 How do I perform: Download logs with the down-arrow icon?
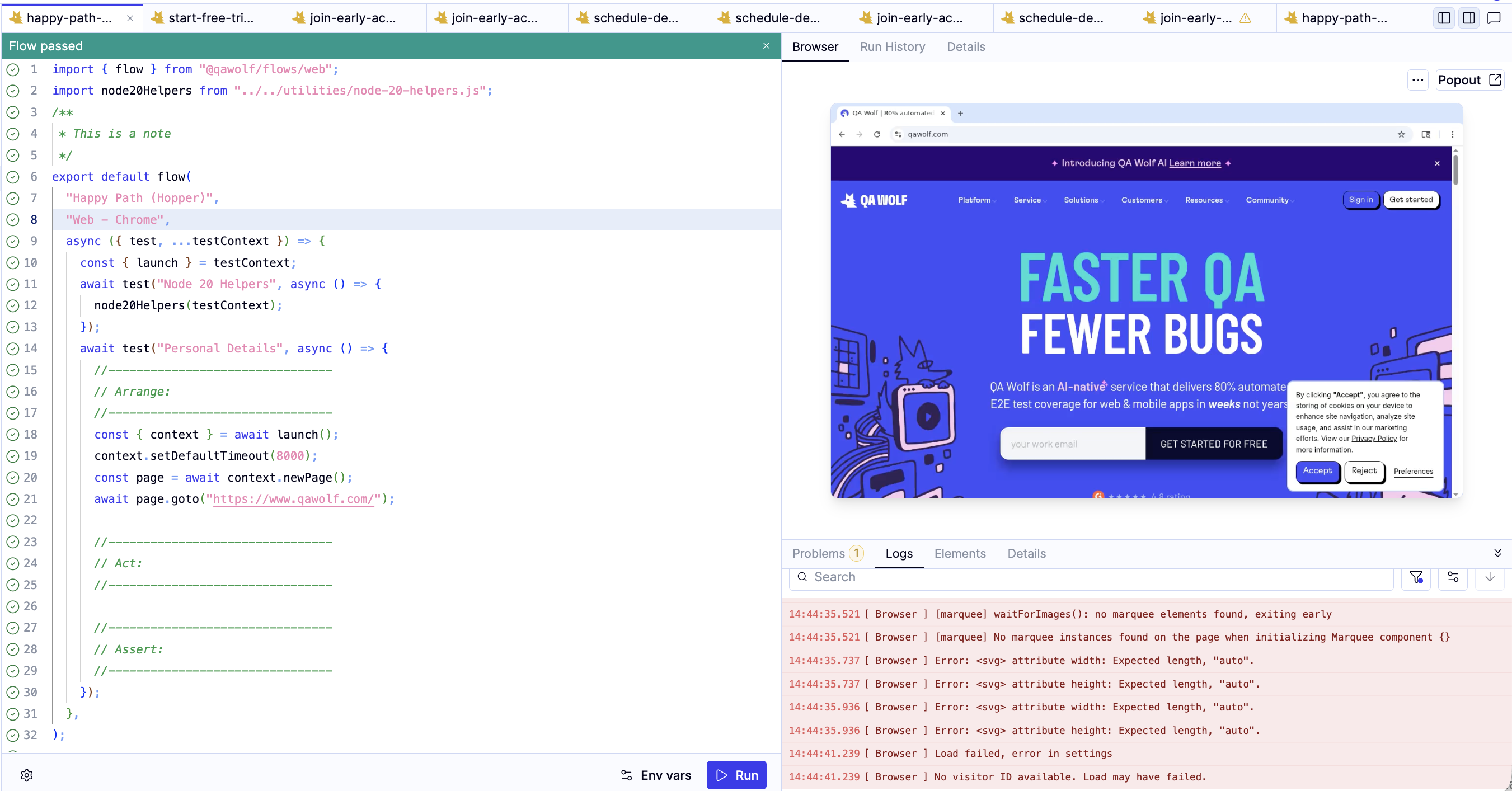[x=1489, y=577]
